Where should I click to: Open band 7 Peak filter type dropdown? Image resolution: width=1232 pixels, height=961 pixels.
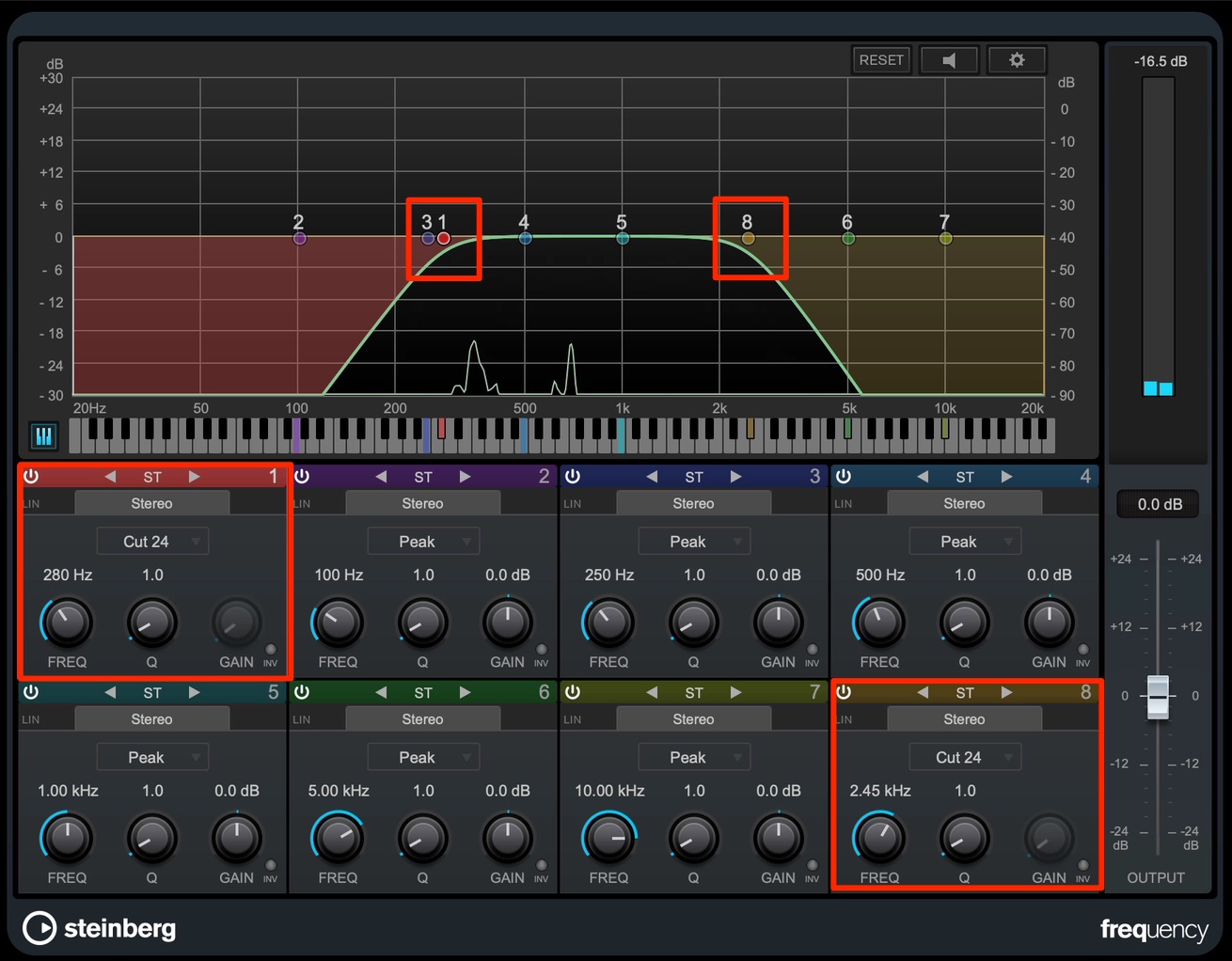694,758
